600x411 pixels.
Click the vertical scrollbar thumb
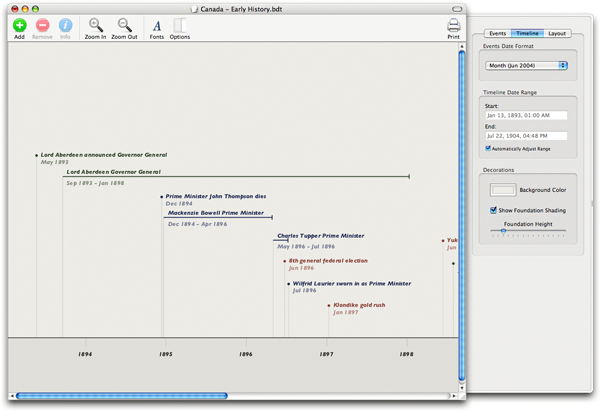pos(462,215)
